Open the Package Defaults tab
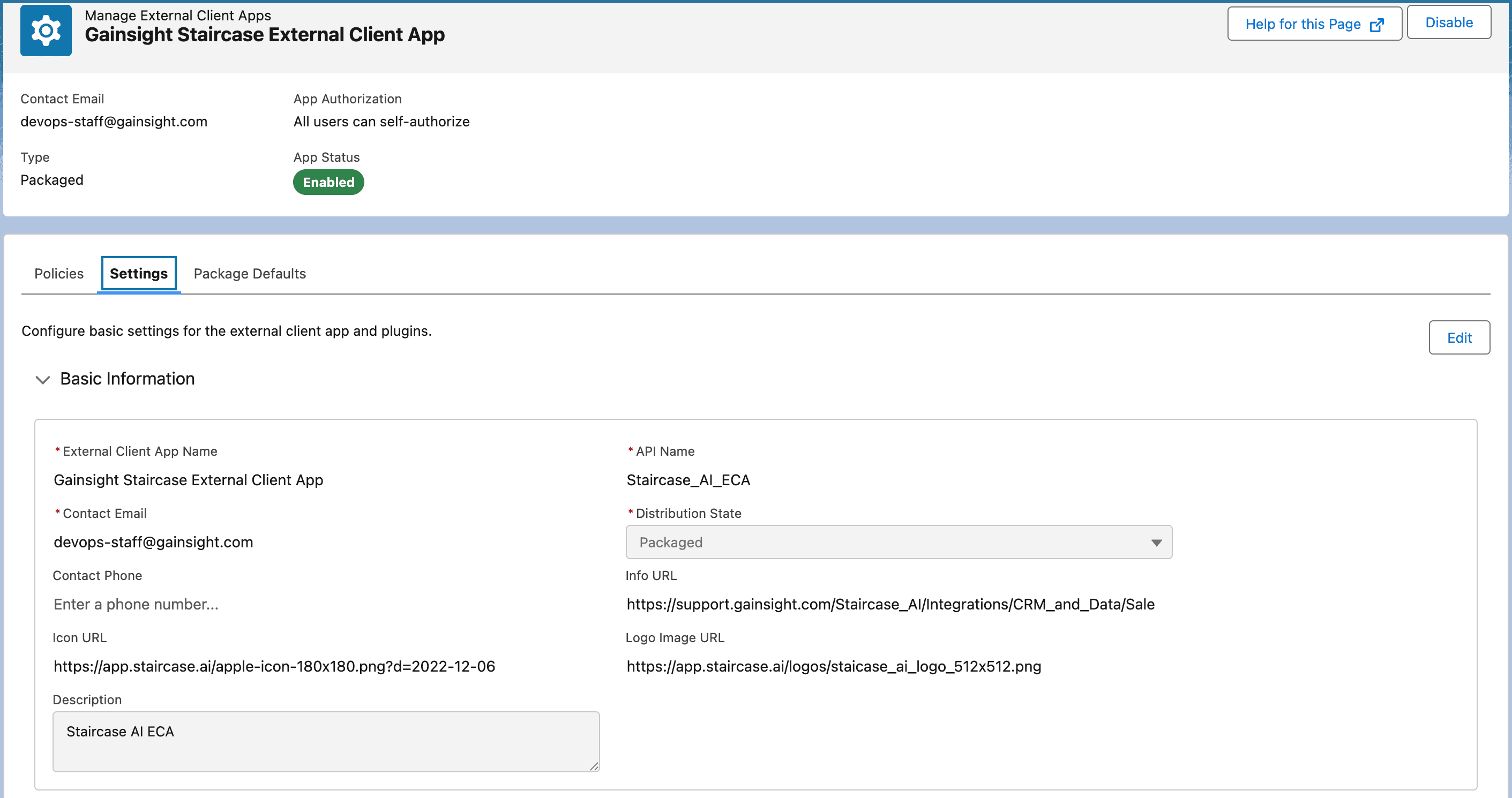The width and height of the screenshot is (1512, 798). [x=250, y=274]
